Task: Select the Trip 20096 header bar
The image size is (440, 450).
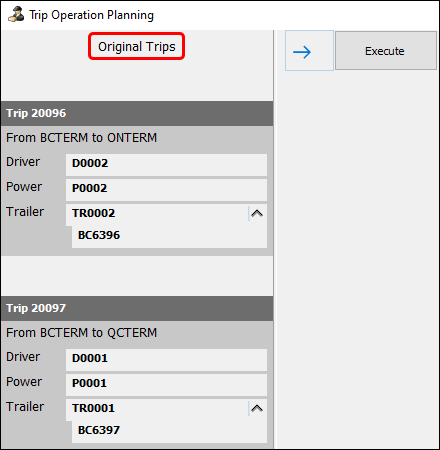Action: click(137, 113)
